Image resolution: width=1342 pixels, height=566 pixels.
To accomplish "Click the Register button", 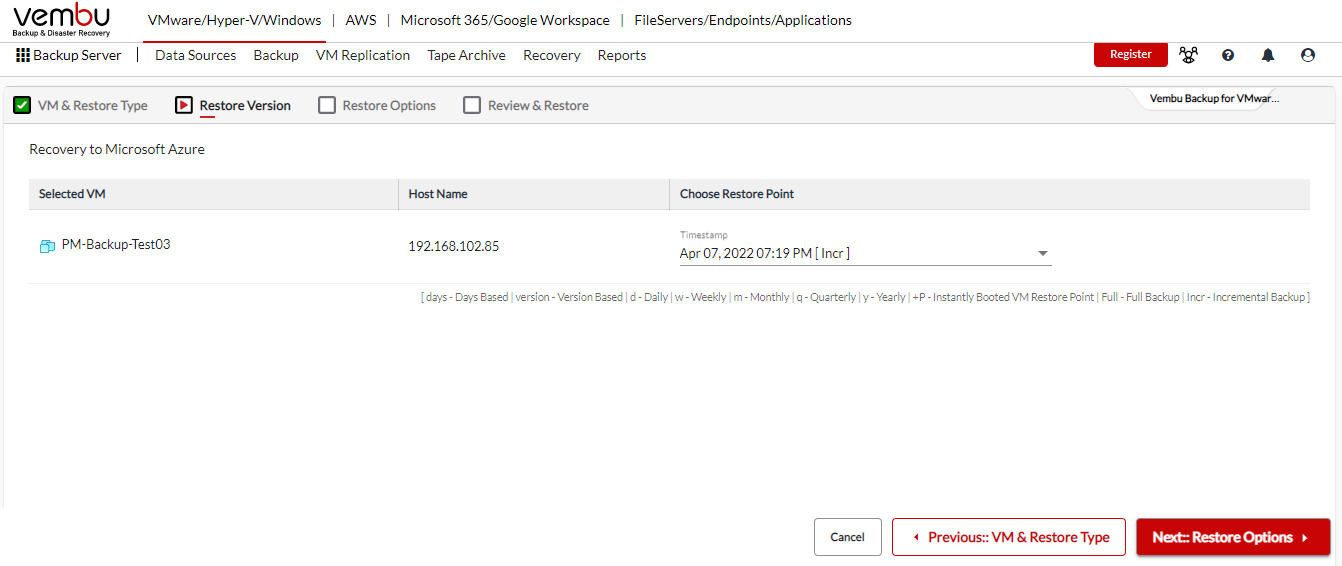I will (1131, 55).
